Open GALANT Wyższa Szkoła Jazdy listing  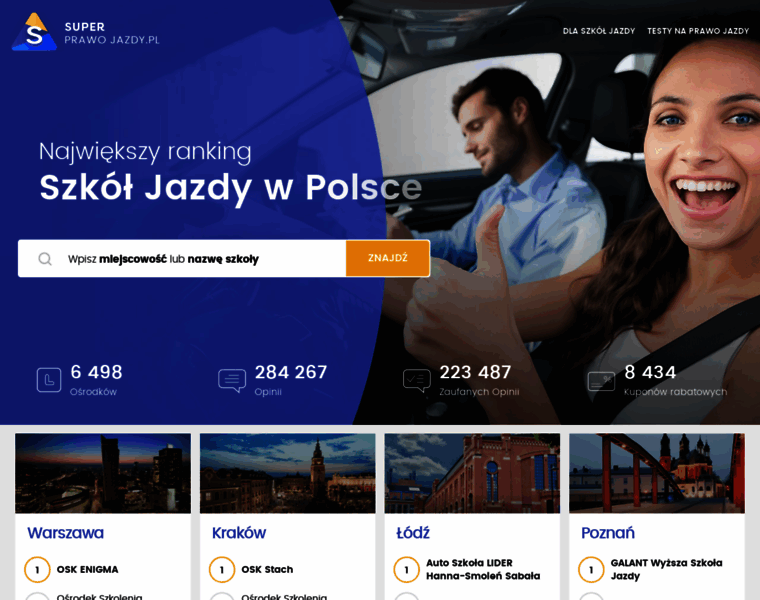pyautogui.click(x=666, y=569)
